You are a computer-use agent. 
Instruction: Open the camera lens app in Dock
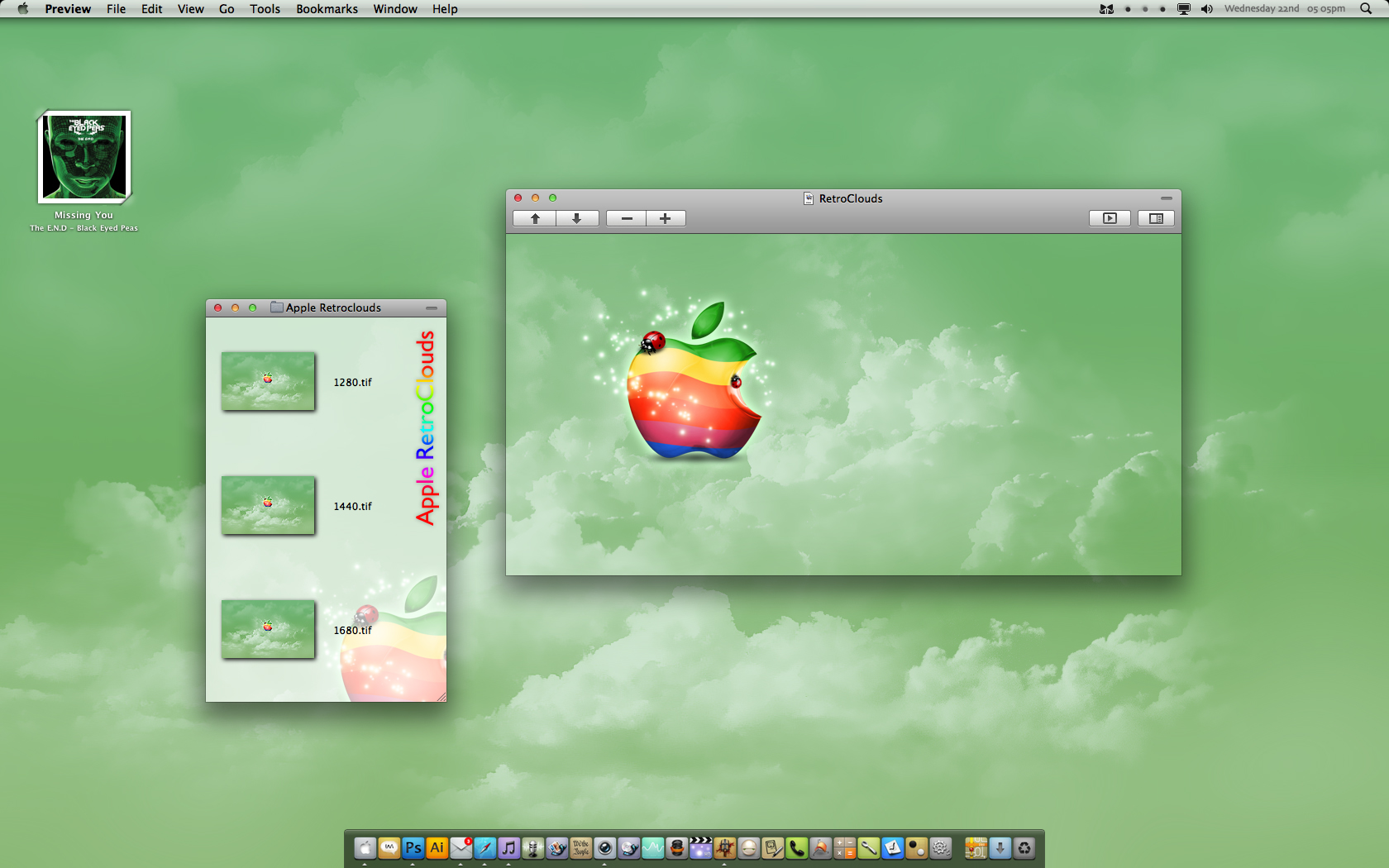click(605, 848)
